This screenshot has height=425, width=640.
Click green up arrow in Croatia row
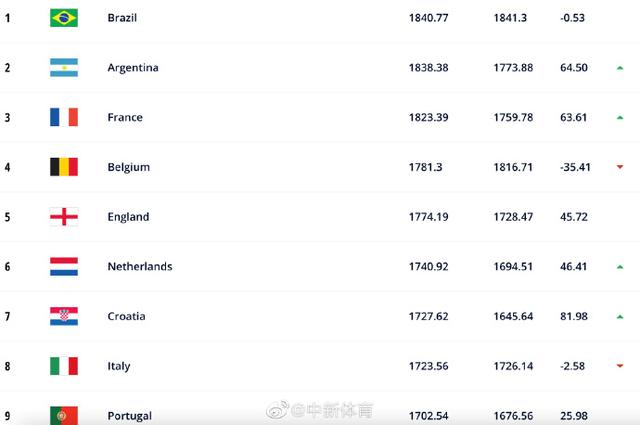[620, 316]
